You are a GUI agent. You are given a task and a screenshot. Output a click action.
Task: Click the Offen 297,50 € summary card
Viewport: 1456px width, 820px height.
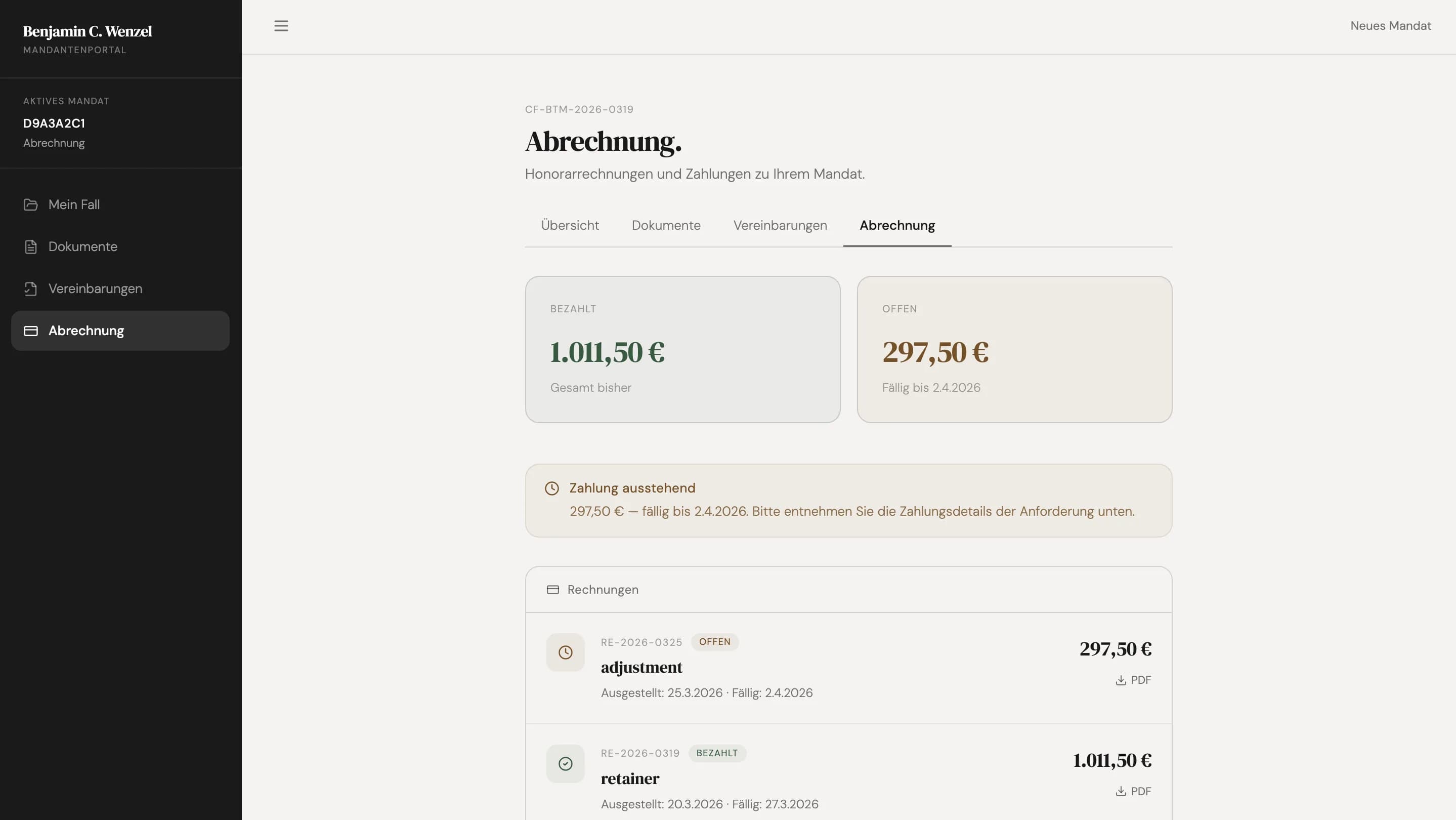[x=1014, y=349]
